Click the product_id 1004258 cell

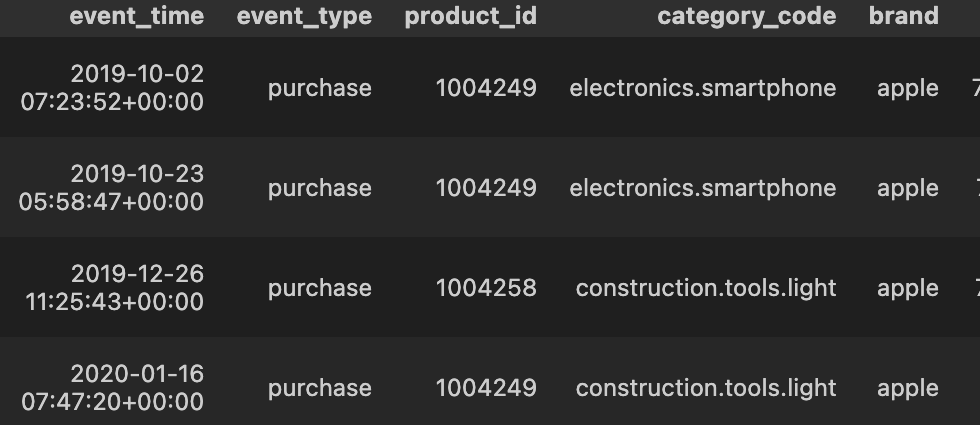pos(486,288)
